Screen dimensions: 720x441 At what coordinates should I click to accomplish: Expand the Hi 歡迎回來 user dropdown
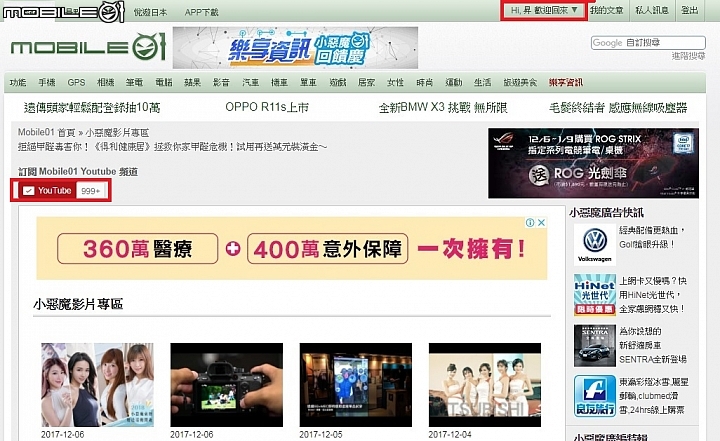coord(544,10)
